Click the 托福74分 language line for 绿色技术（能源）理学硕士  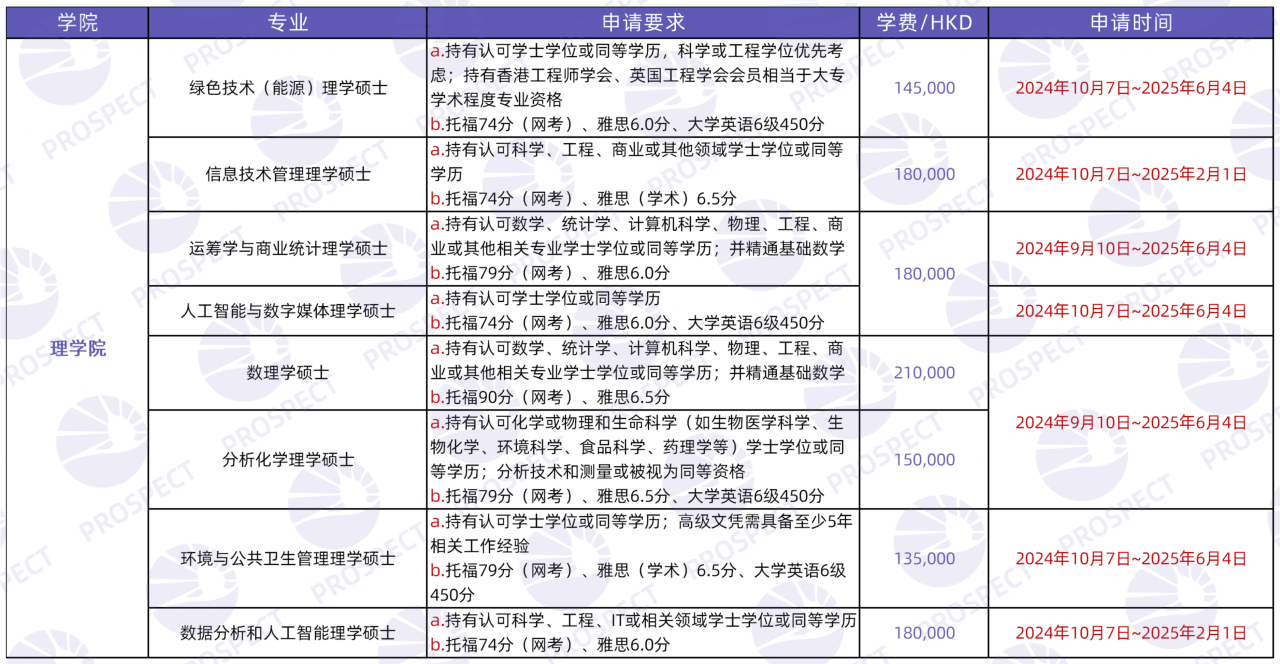click(x=627, y=125)
